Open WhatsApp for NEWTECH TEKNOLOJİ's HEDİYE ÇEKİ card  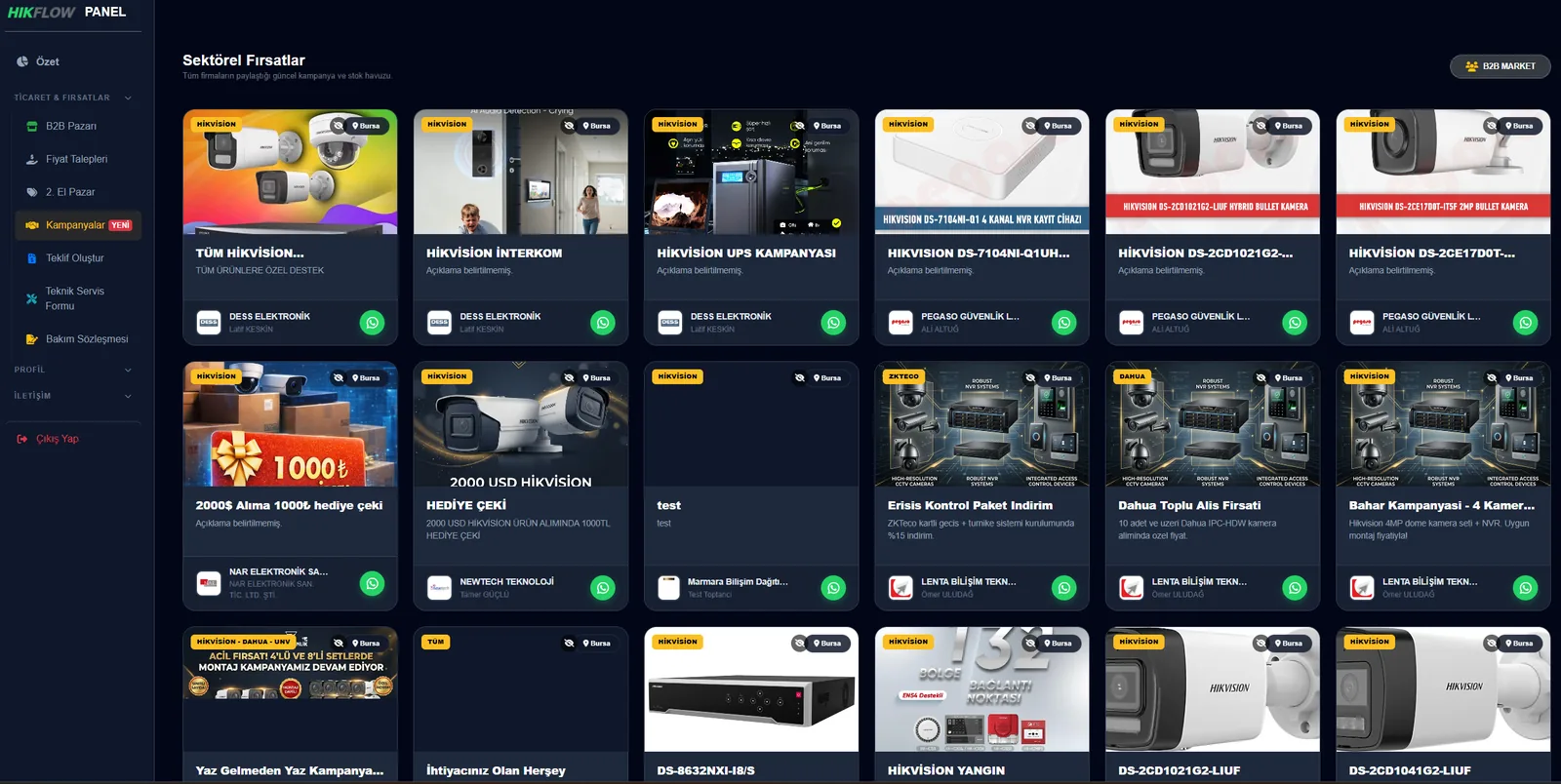603,588
